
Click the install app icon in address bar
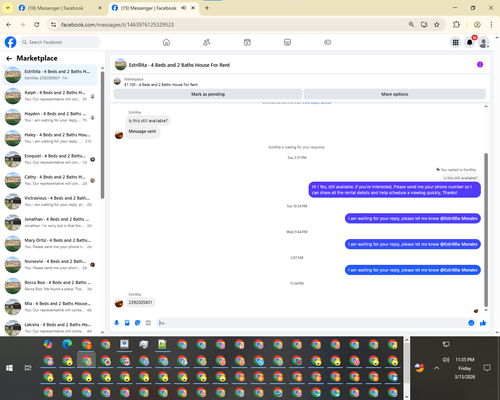[x=424, y=25]
